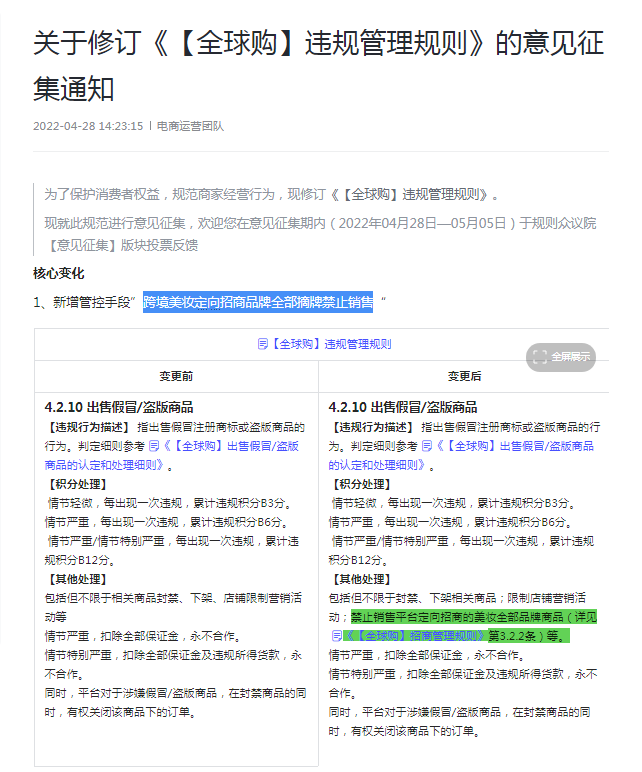Click 【违规行为描述】 label in 变更后 column
The width and height of the screenshot is (642, 772).
[372, 427]
